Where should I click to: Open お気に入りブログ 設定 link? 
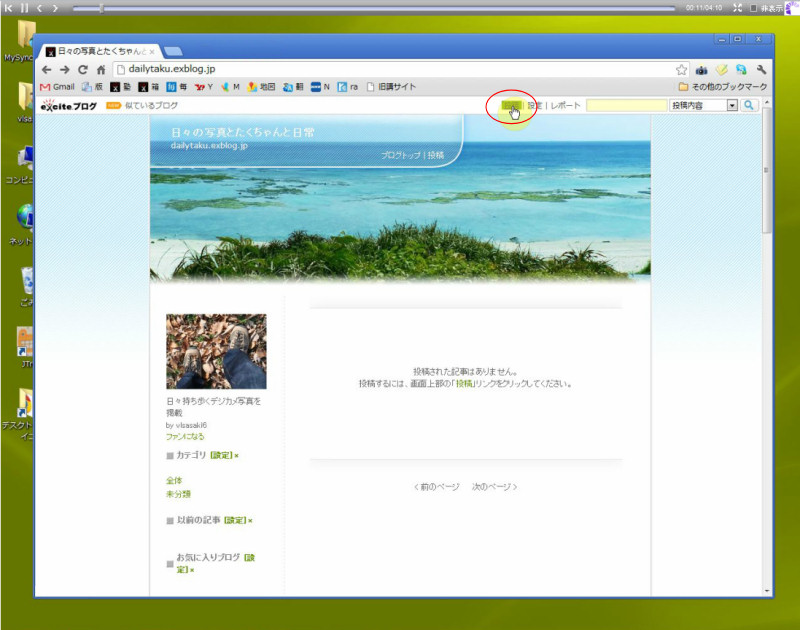pyautogui.click(x=249, y=557)
